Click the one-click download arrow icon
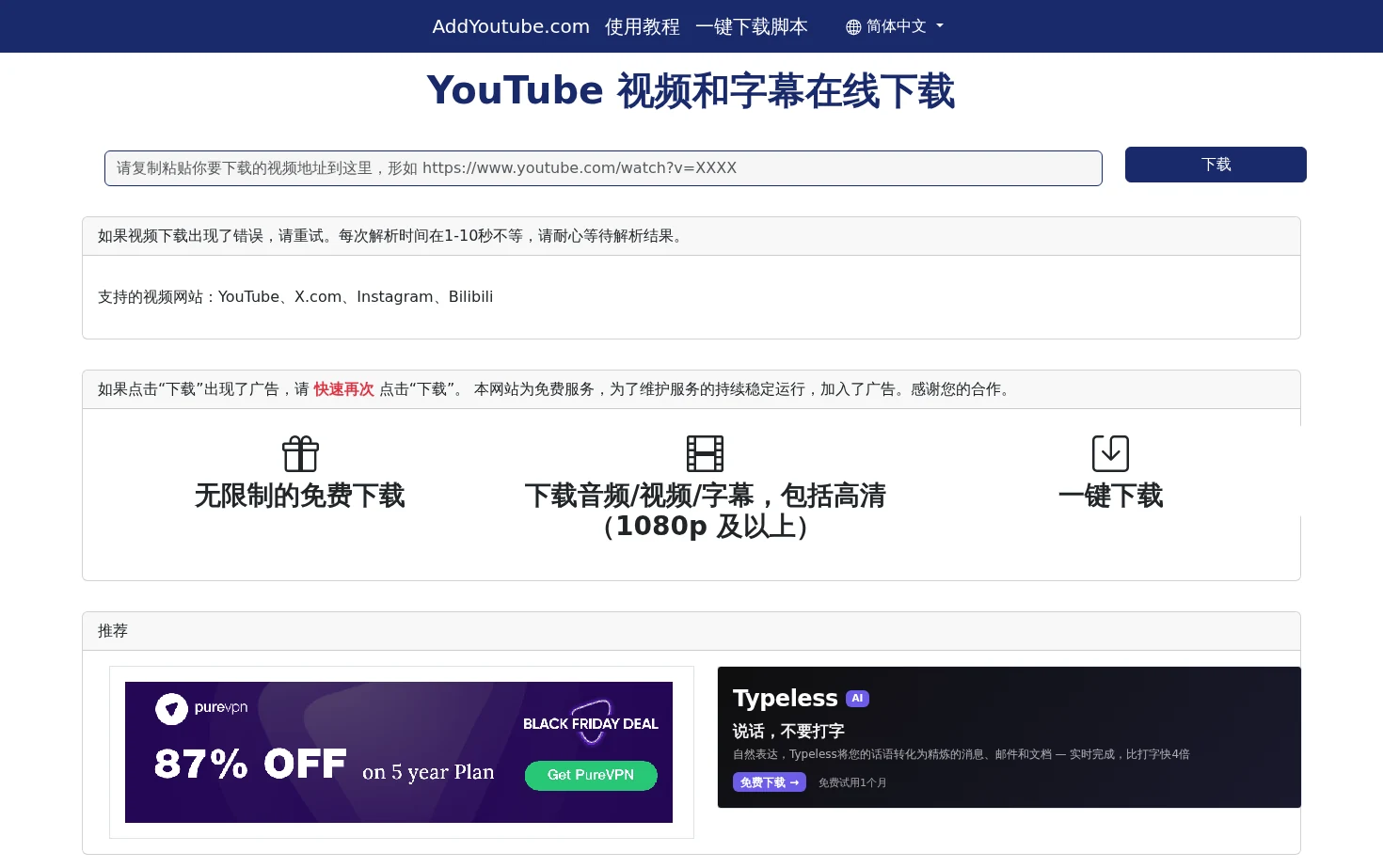1383x868 pixels. (x=1110, y=453)
